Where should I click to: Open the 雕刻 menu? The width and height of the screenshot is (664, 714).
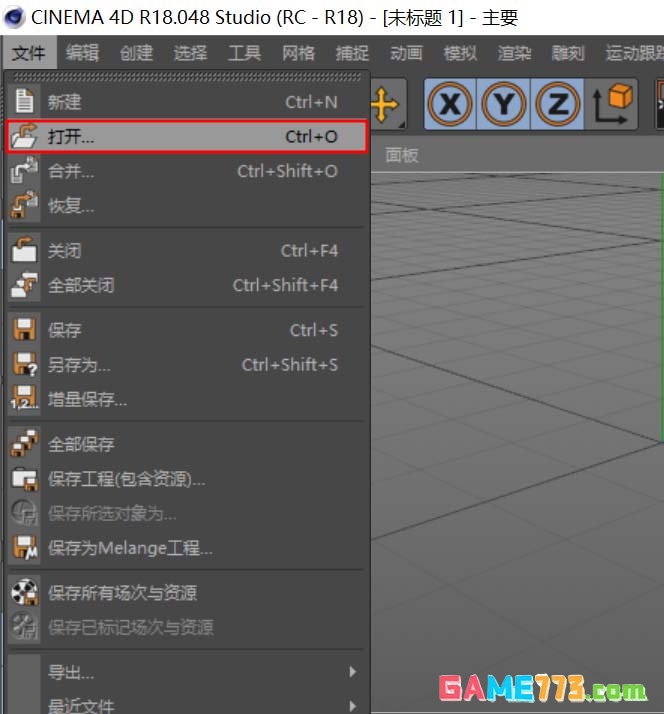click(x=568, y=53)
